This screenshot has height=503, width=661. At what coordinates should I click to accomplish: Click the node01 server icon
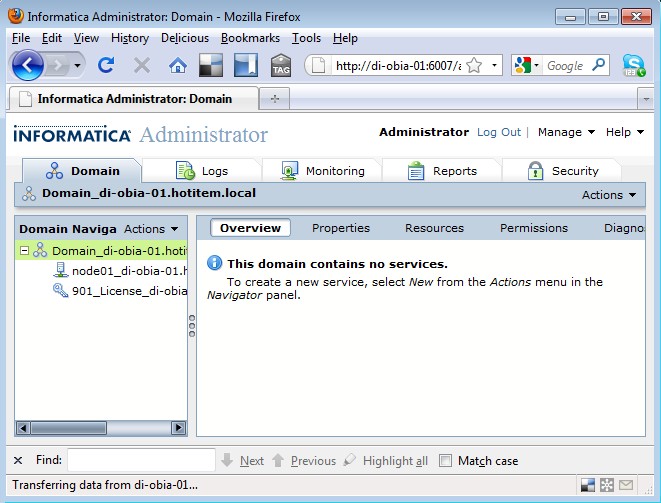[x=61, y=270]
